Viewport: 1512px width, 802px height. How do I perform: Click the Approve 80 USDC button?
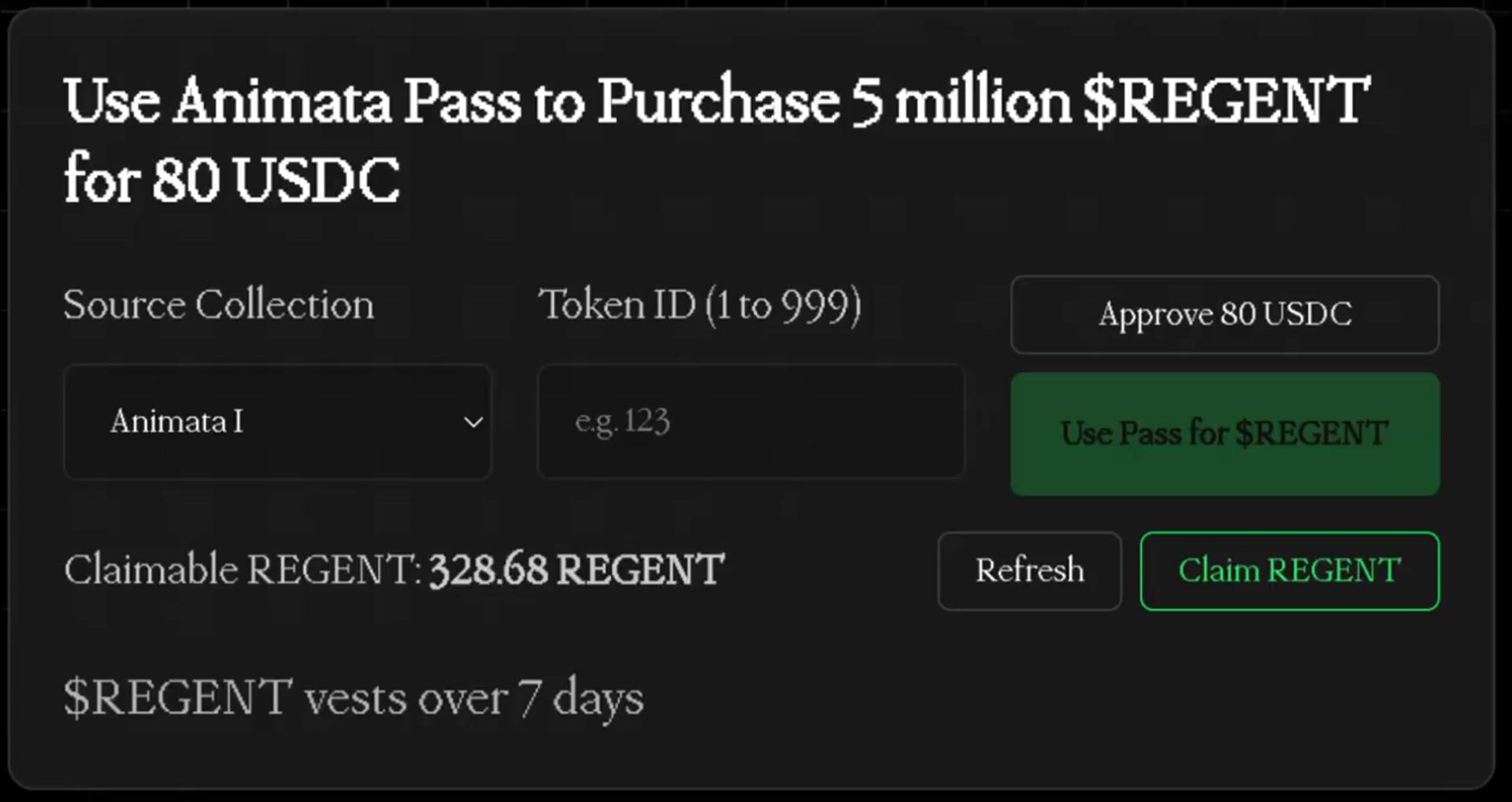1225,314
